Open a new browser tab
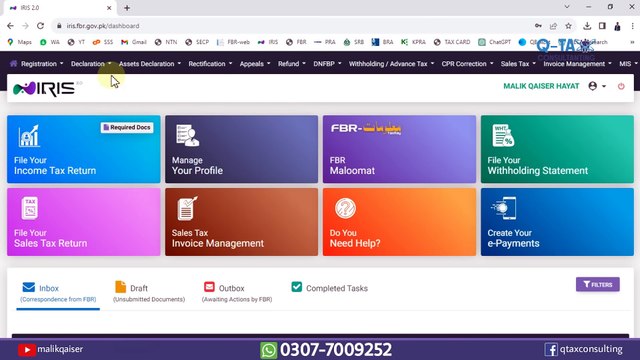640x360 pixels. (x=127, y=8)
